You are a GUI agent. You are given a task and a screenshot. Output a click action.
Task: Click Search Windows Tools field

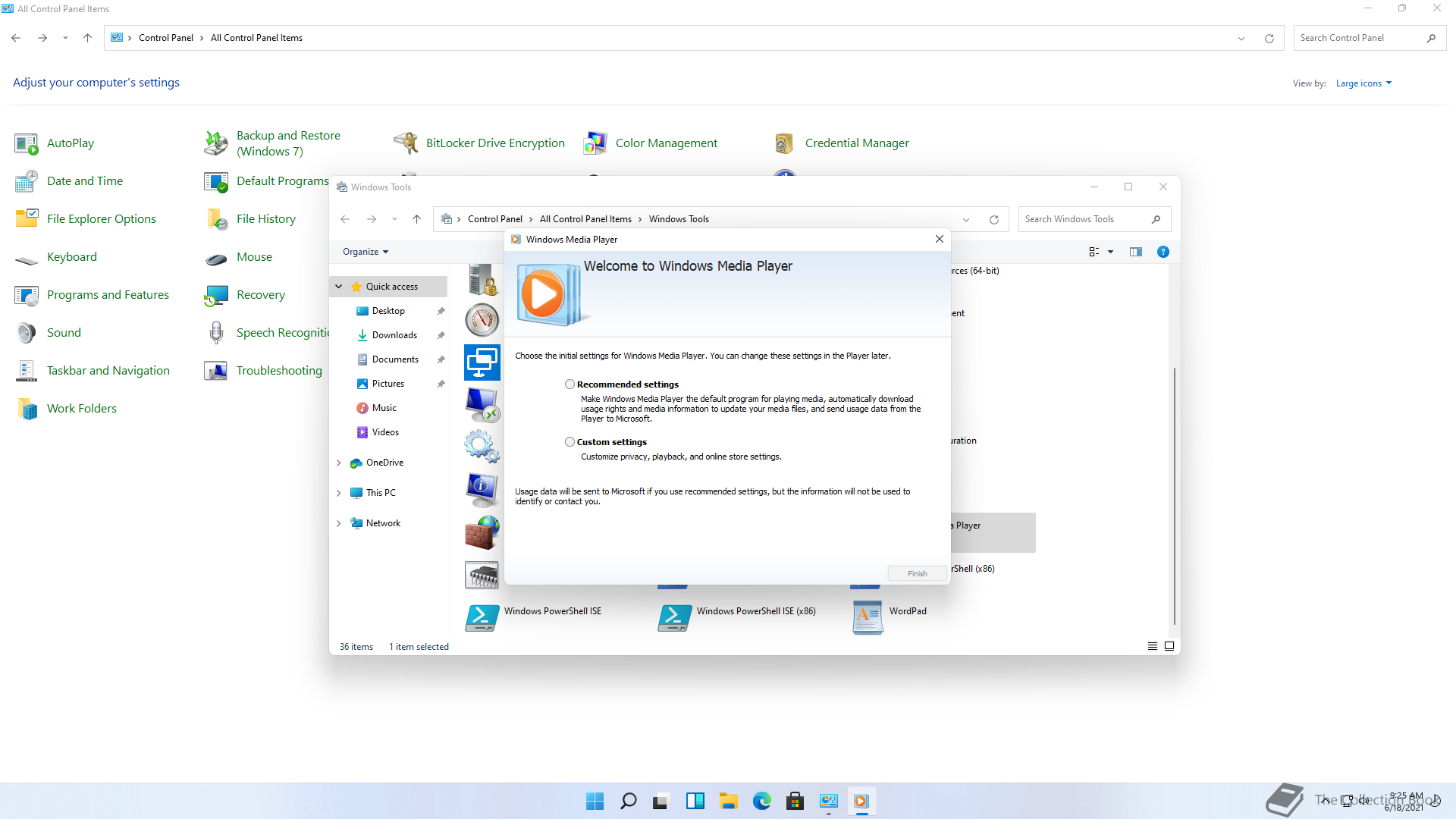click(1085, 219)
